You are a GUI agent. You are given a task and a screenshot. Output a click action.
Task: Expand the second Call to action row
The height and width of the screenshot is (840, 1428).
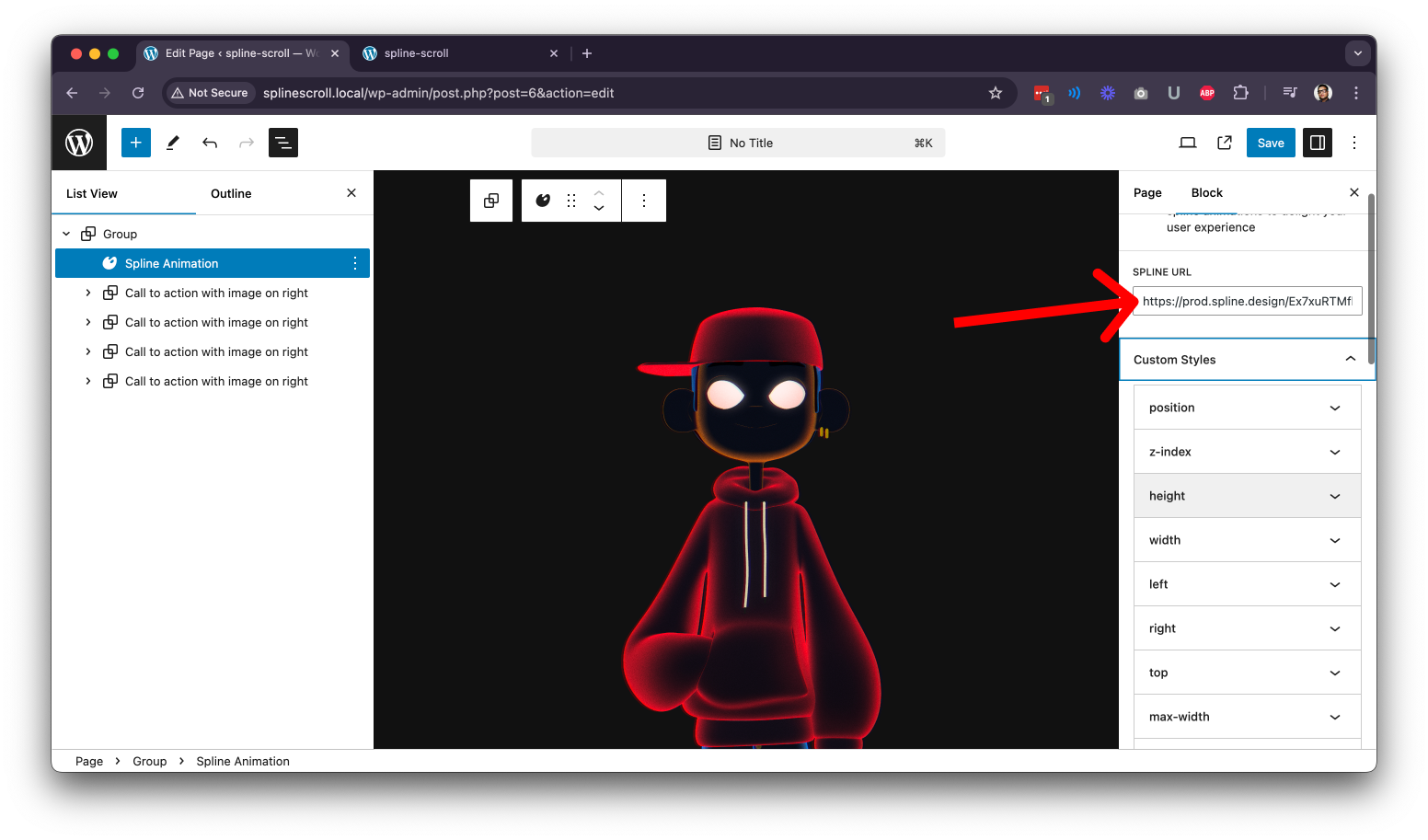point(88,322)
